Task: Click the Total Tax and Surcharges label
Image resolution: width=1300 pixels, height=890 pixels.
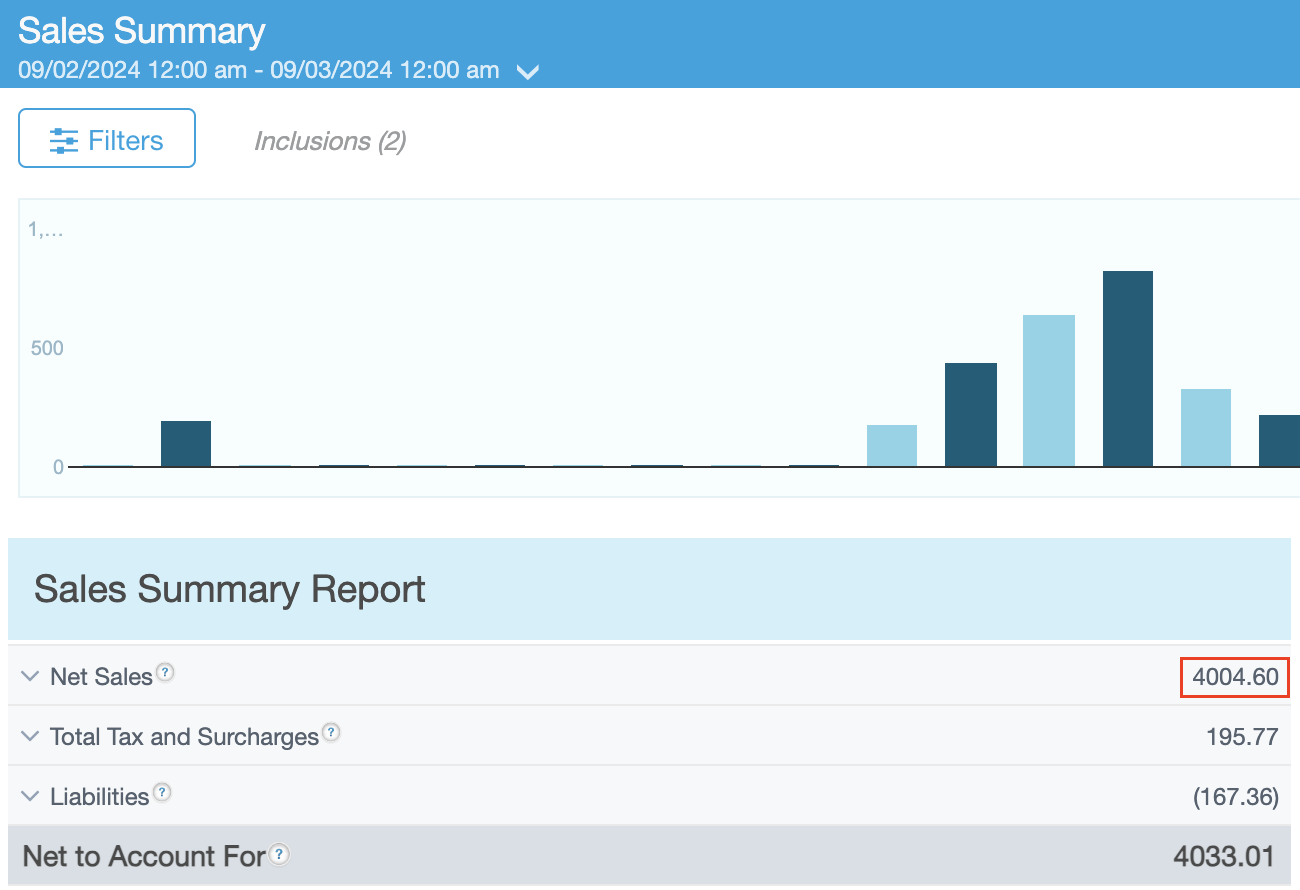Action: [x=184, y=737]
